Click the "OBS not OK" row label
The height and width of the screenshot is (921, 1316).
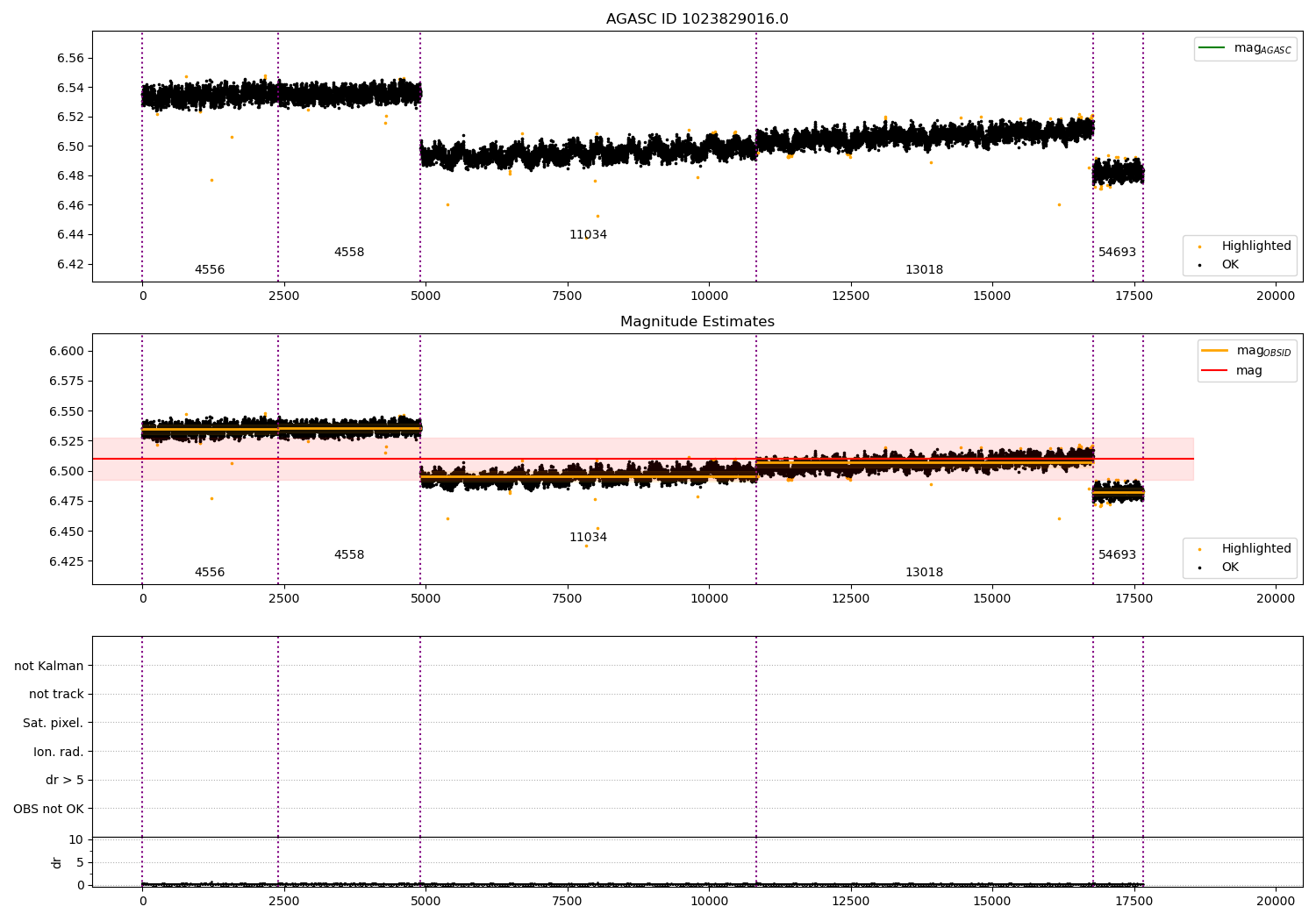(x=49, y=810)
